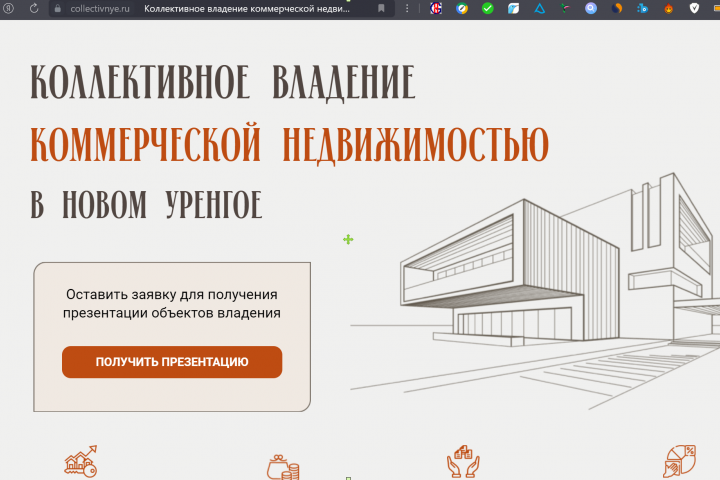
Task: Bookmark this page with the bookmark icon
Action: (x=381, y=8)
